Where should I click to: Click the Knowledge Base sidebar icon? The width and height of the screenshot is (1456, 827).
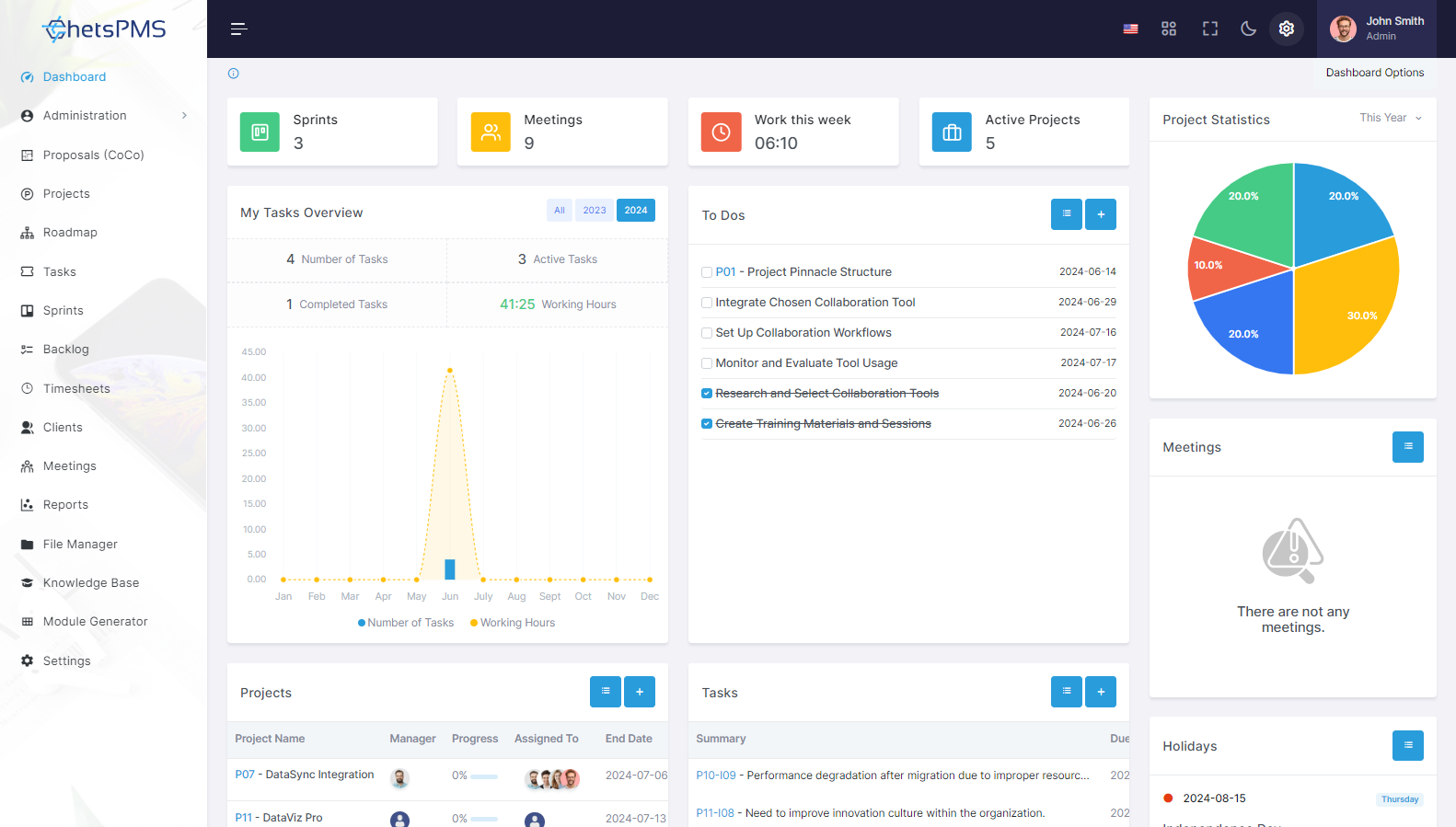27,583
